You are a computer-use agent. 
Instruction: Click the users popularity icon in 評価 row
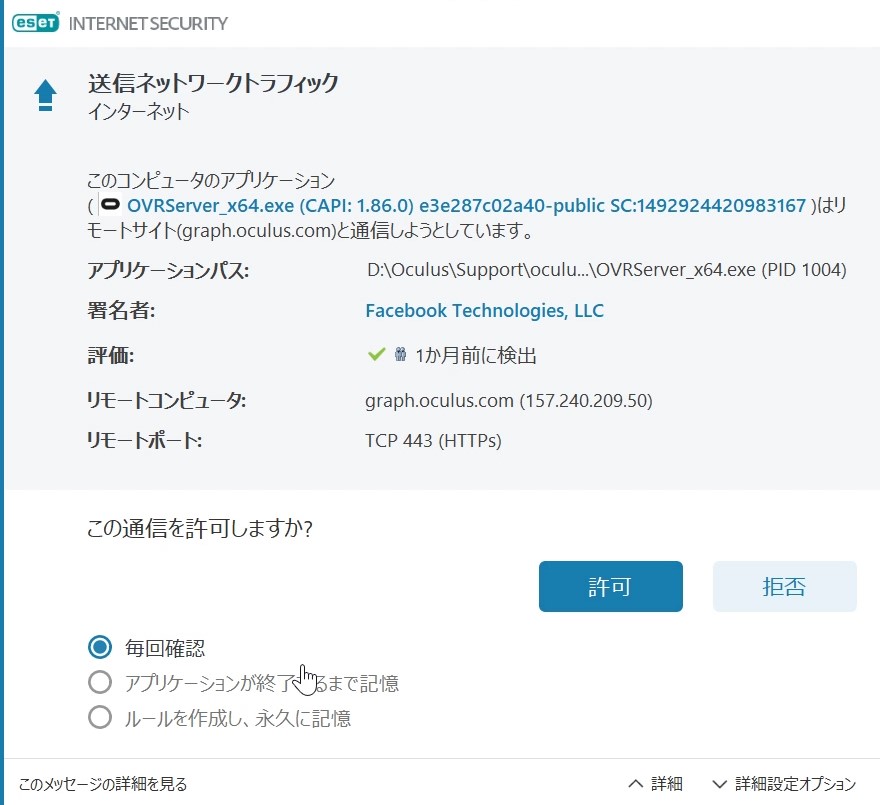400,354
